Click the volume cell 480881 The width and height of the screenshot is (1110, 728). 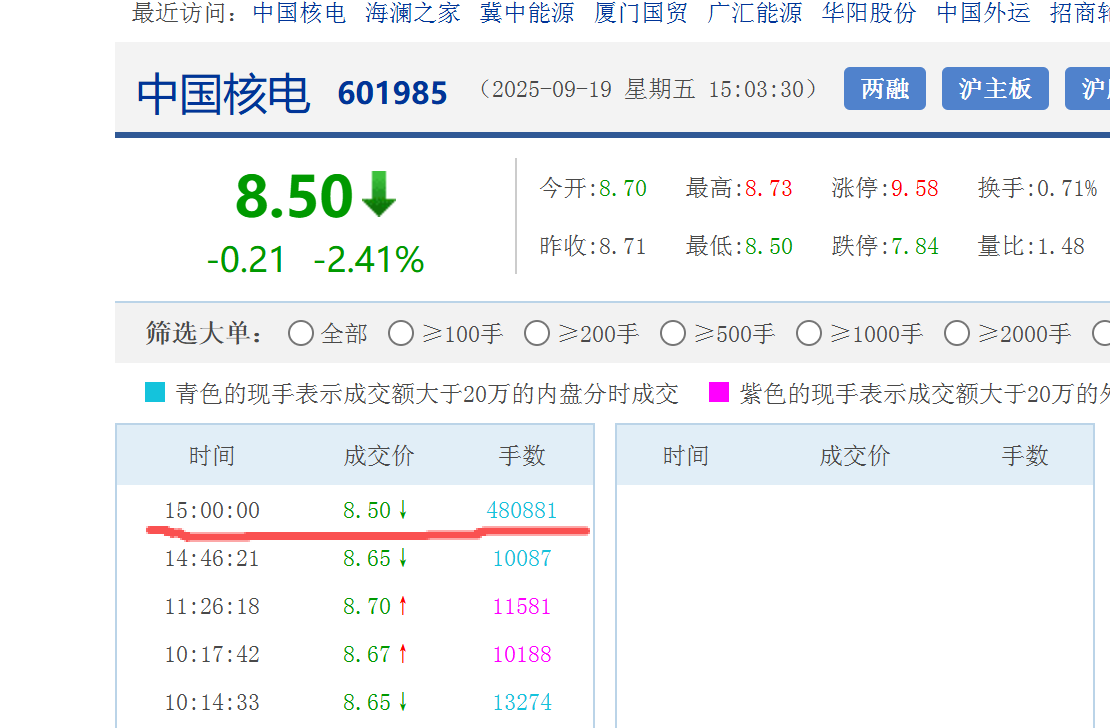[522, 511]
